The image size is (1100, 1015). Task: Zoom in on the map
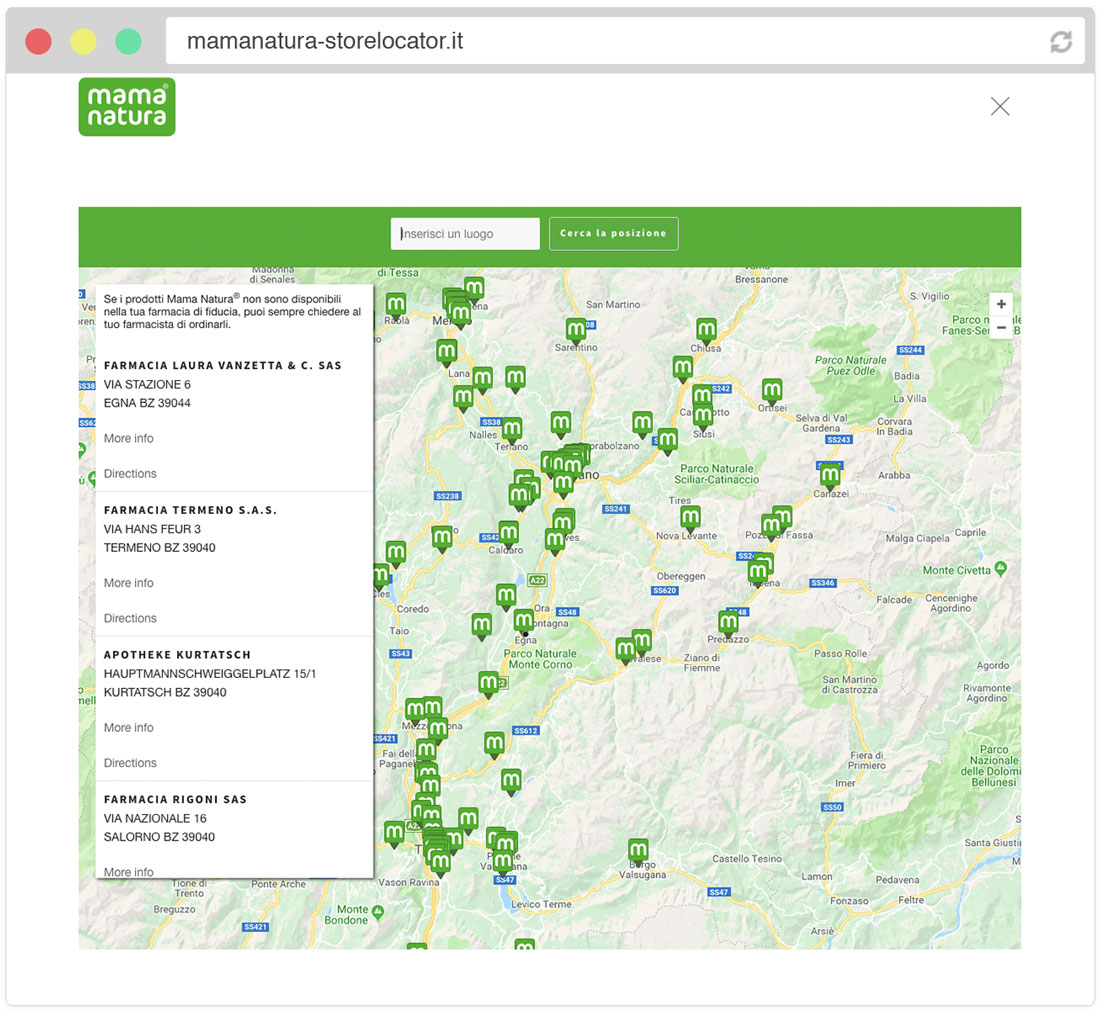point(1001,304)
